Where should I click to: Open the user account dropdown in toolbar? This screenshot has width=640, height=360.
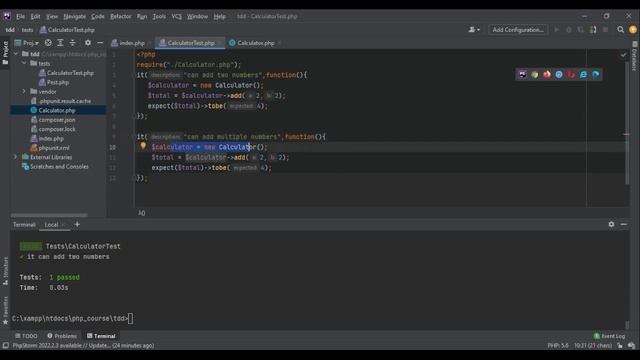pos(474,30)
